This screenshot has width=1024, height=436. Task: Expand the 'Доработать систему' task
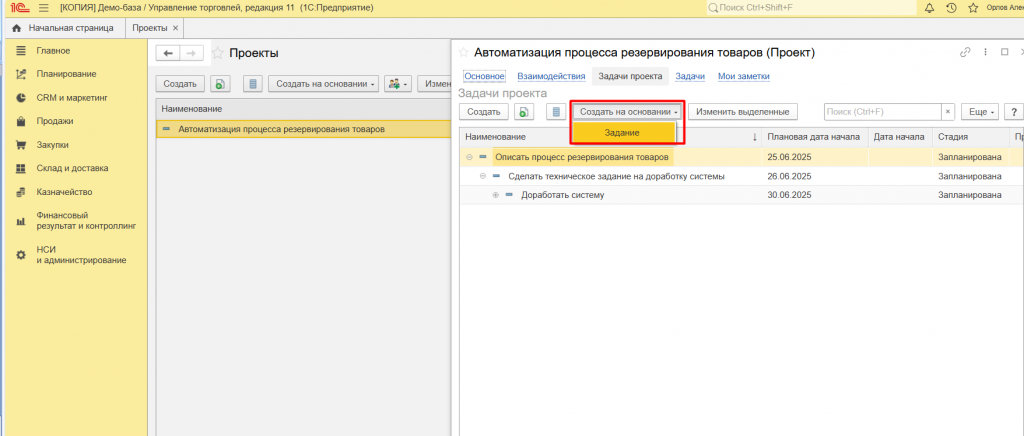[x=495, y=195]
